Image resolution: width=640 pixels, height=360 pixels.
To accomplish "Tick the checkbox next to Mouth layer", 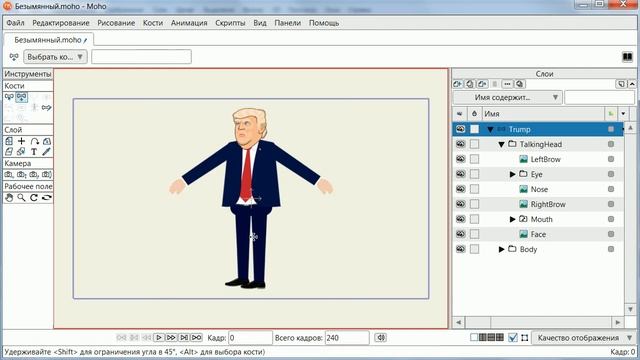I will click(474, 219).
